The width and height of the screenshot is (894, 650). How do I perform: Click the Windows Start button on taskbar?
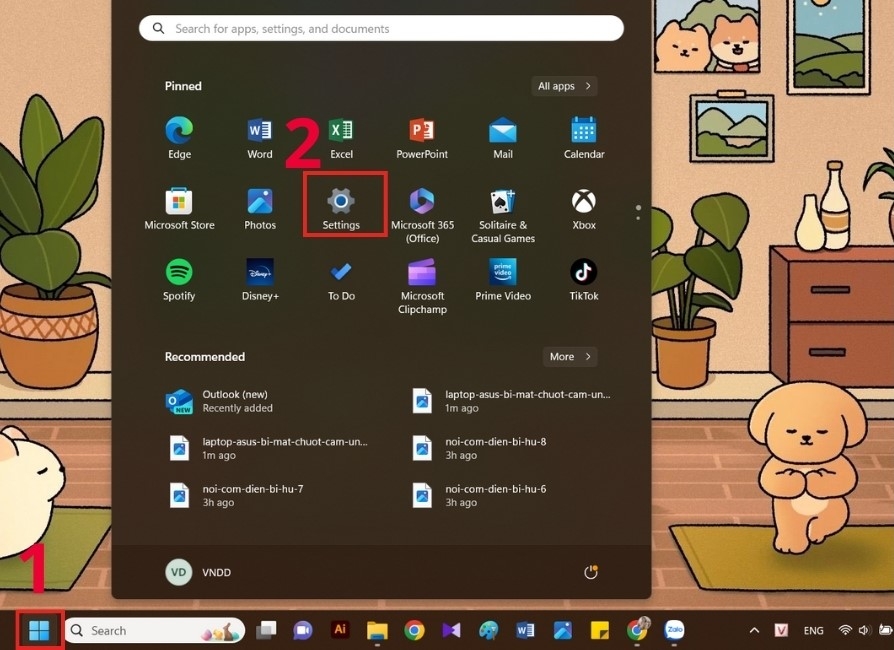(x=39, y=630)
